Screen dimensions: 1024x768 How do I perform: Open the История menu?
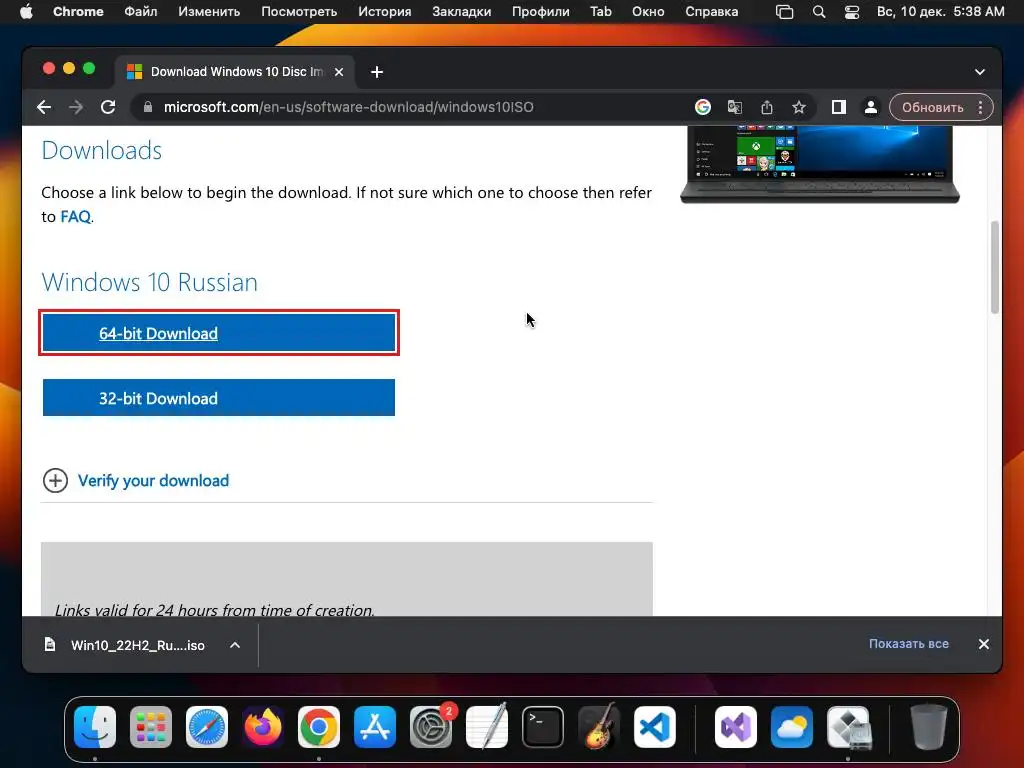click(385, 12)
